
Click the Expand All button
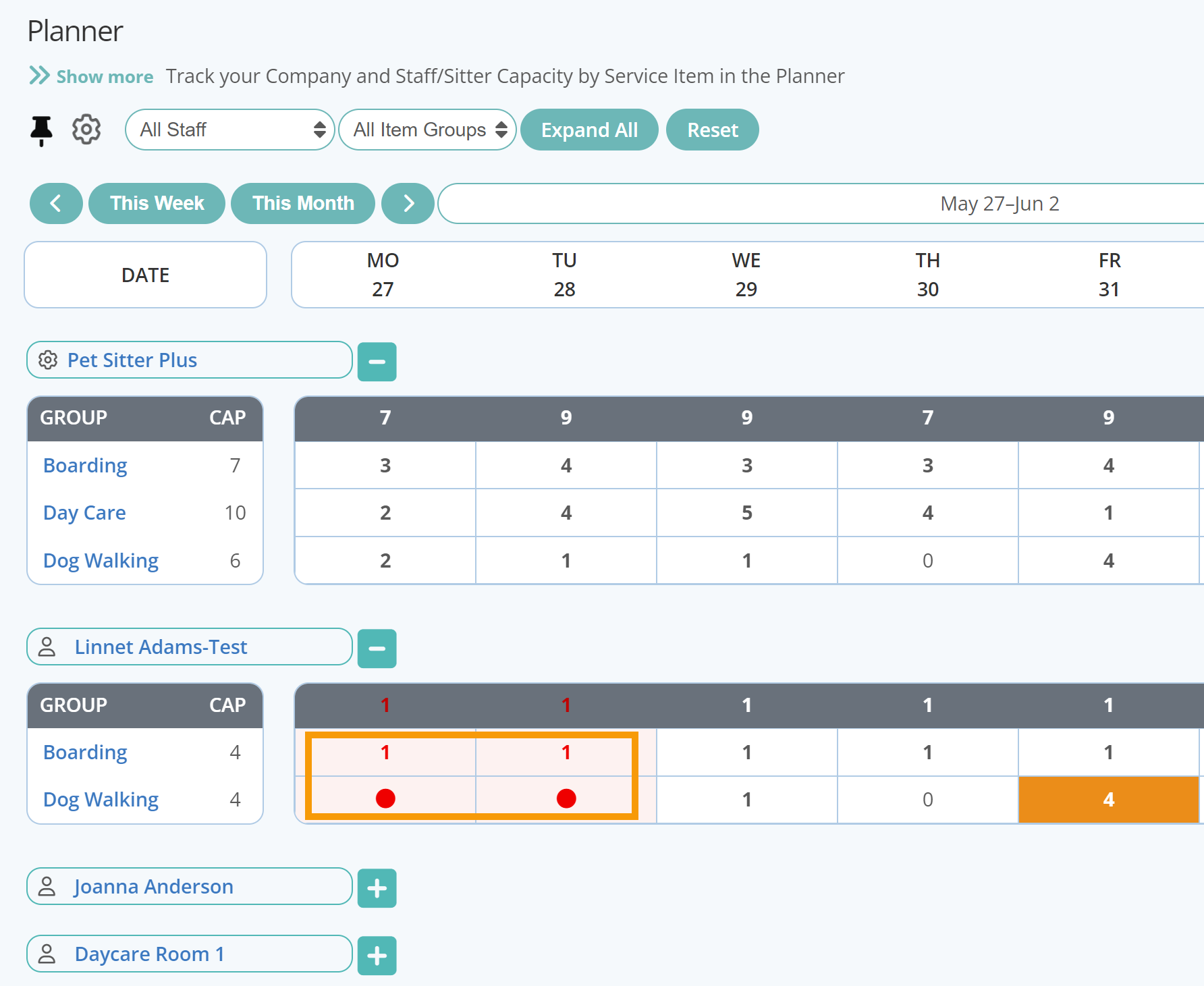[x=589, y=130]
